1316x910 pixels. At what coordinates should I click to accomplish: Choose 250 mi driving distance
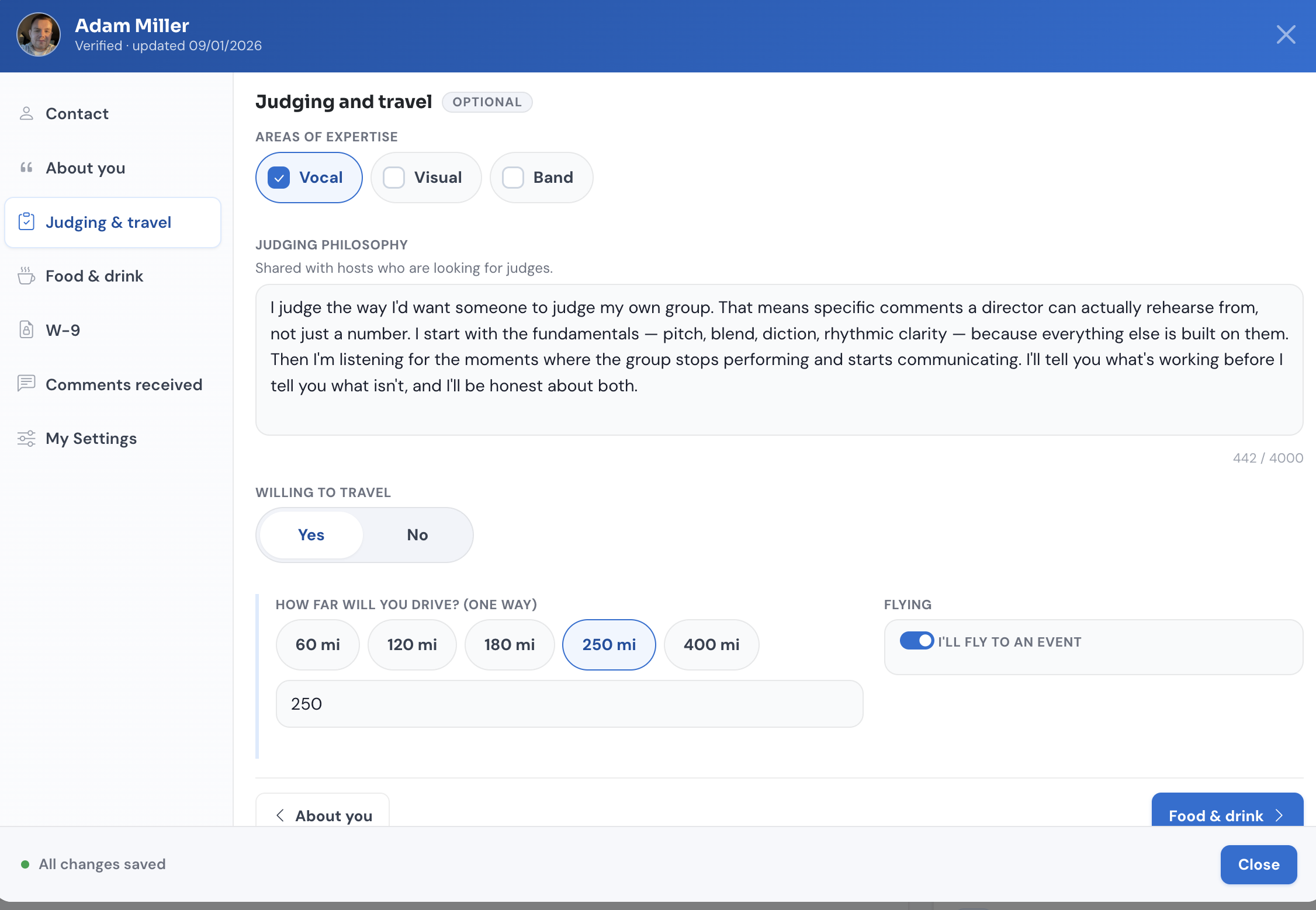(x=609, y=645)
